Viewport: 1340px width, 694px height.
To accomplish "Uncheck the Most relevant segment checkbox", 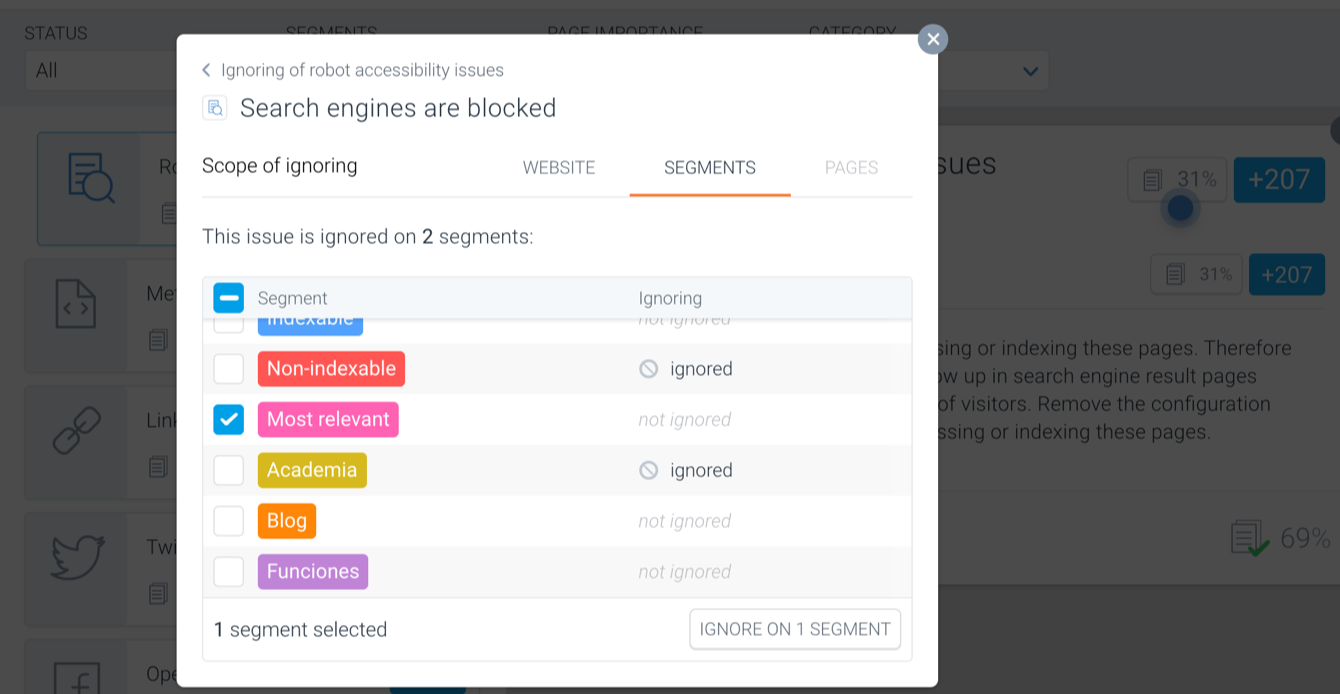I will (229, 420).
